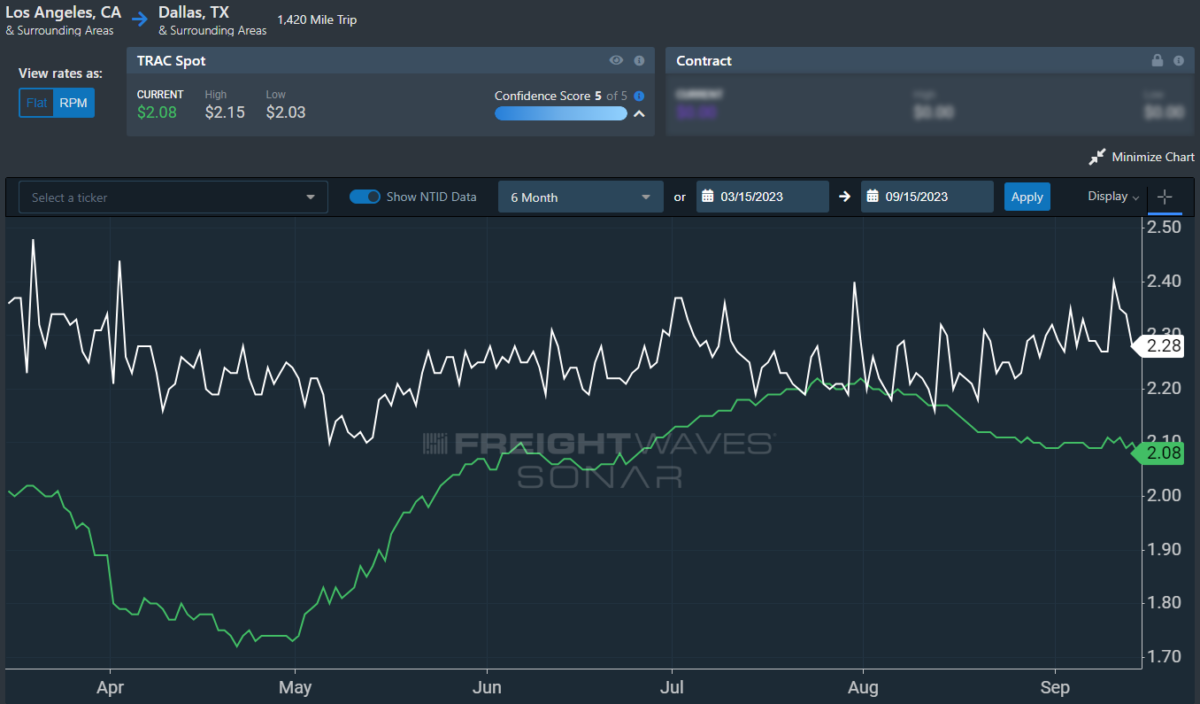Toggle TRAC Spot visibility eye icon

pyautogui.click(x=617, y=61)
